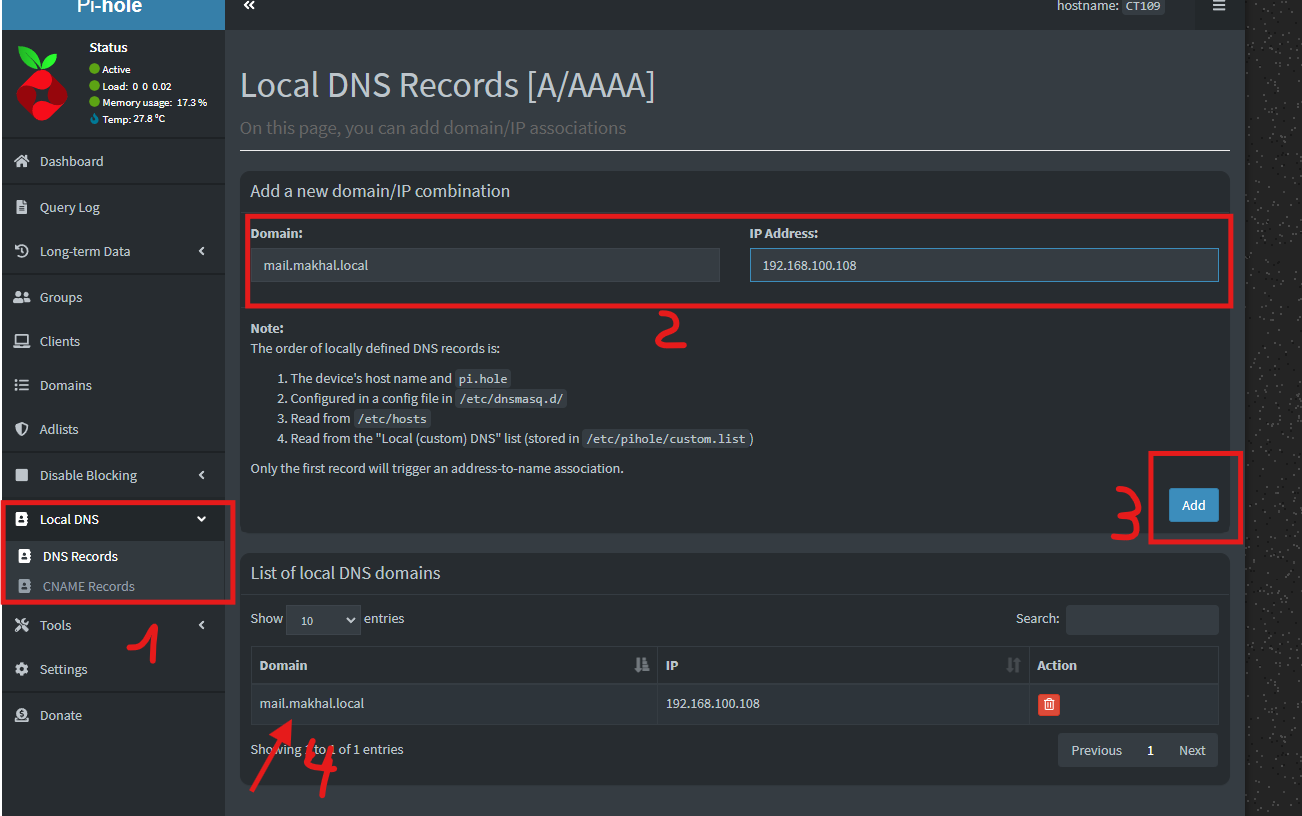Collapse sidebar with double chevron icon
Viewport: 1302px width, 816px height.
pos(249,6)
